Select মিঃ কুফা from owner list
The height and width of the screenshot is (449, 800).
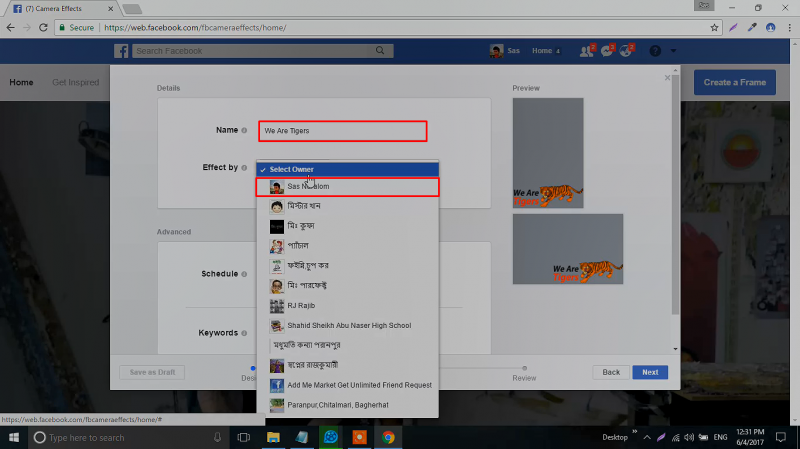347,226
